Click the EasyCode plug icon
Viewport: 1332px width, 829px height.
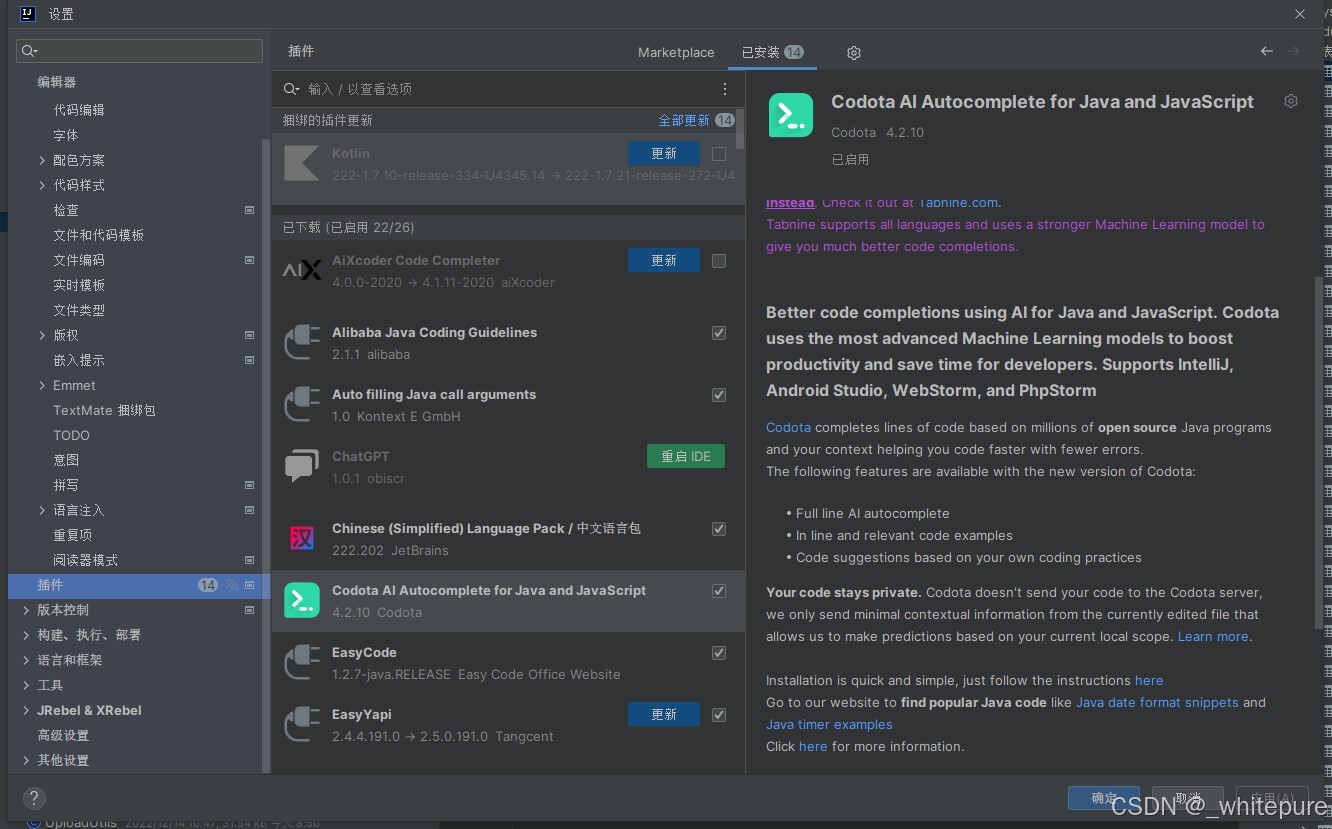[x=301, y=663]
